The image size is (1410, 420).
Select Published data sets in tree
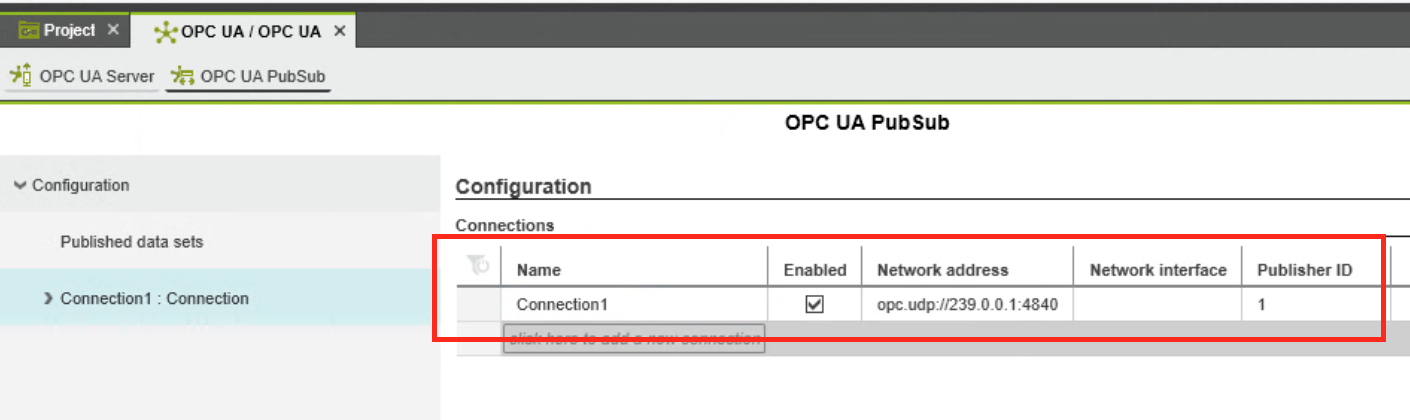pyautogui.click(x=132, y=242)
